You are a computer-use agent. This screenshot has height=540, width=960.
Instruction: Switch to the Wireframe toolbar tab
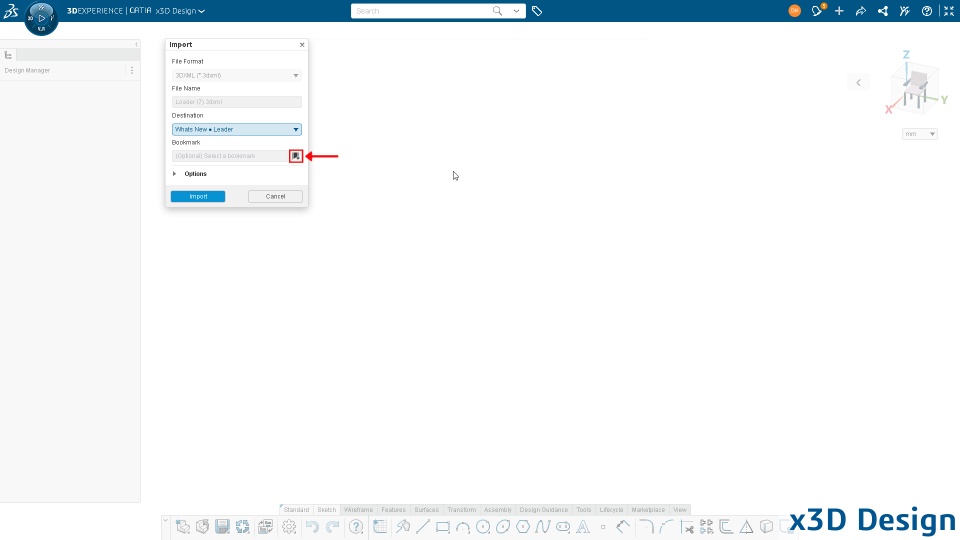point(358,509)
